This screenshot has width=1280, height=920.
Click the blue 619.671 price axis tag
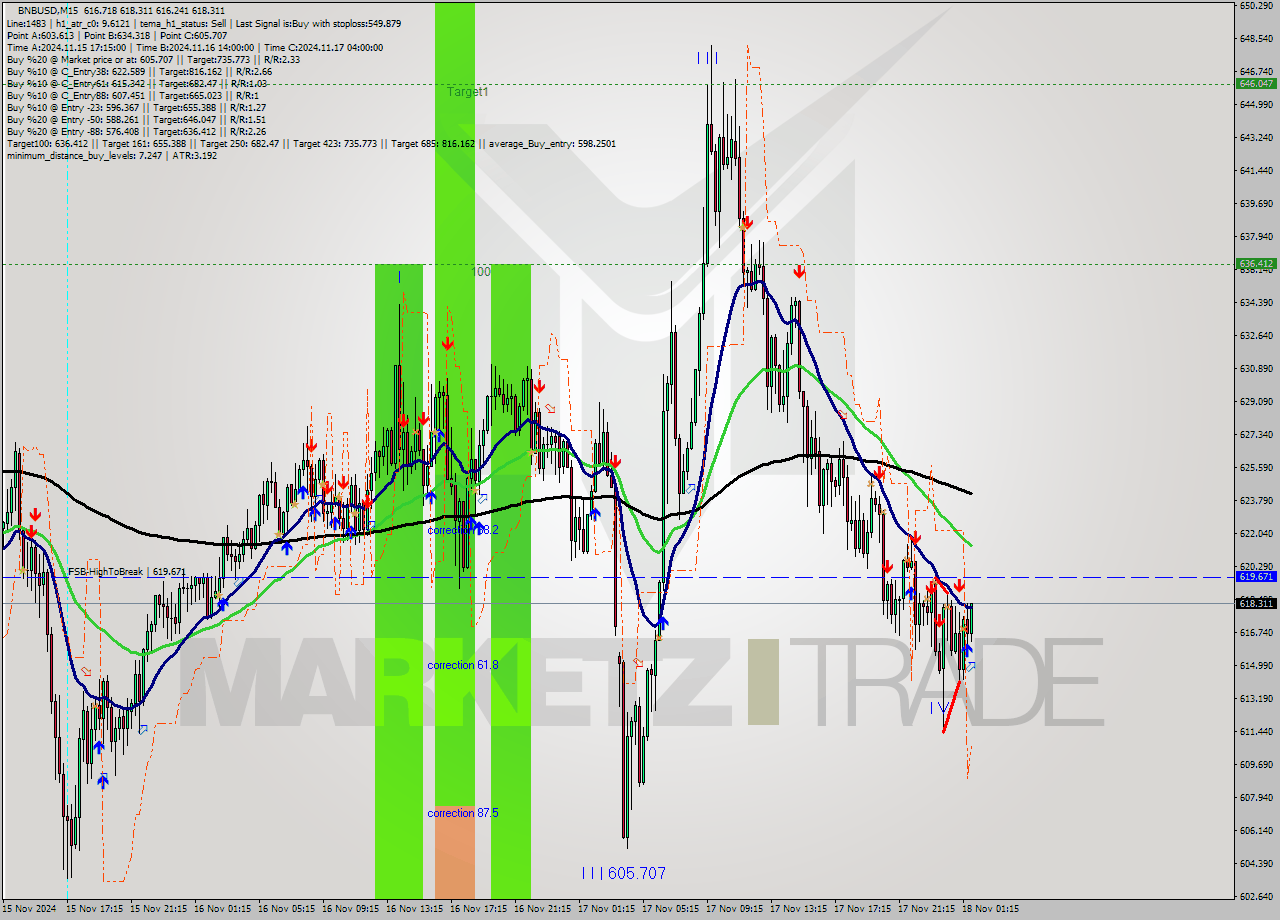point(1256,577)
